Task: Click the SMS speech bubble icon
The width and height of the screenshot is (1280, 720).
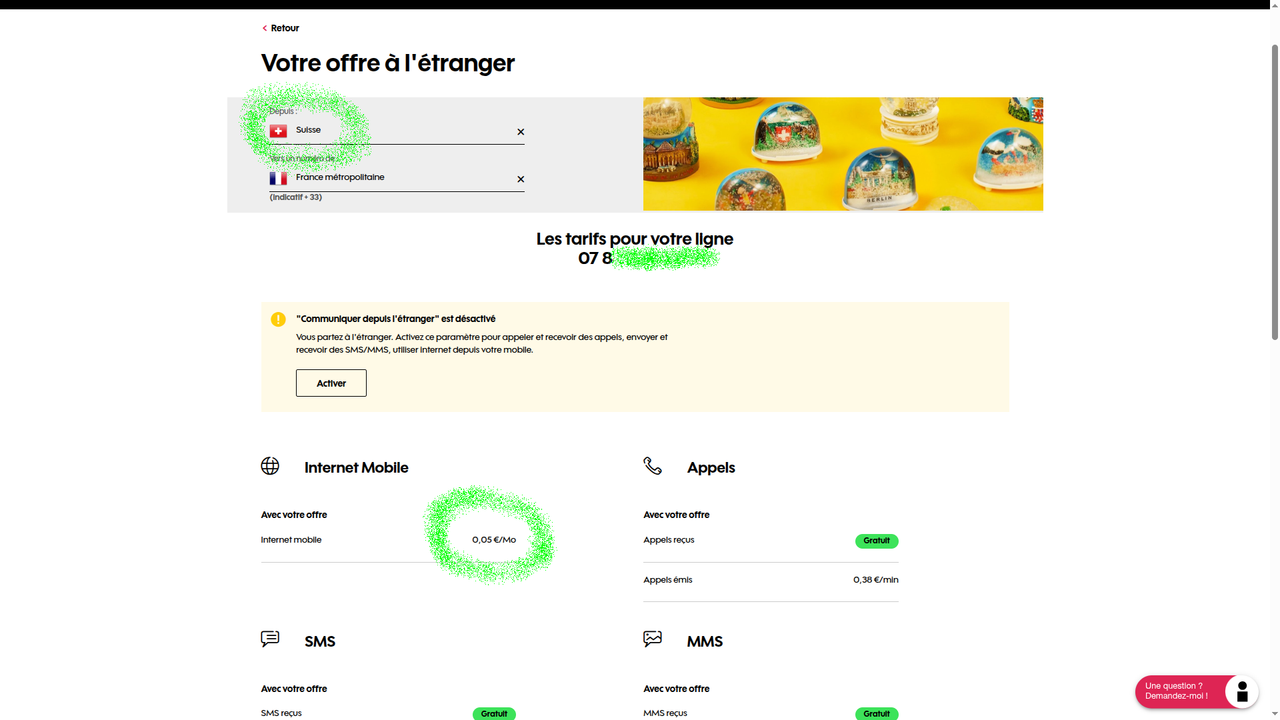Action: coord(270,639)
